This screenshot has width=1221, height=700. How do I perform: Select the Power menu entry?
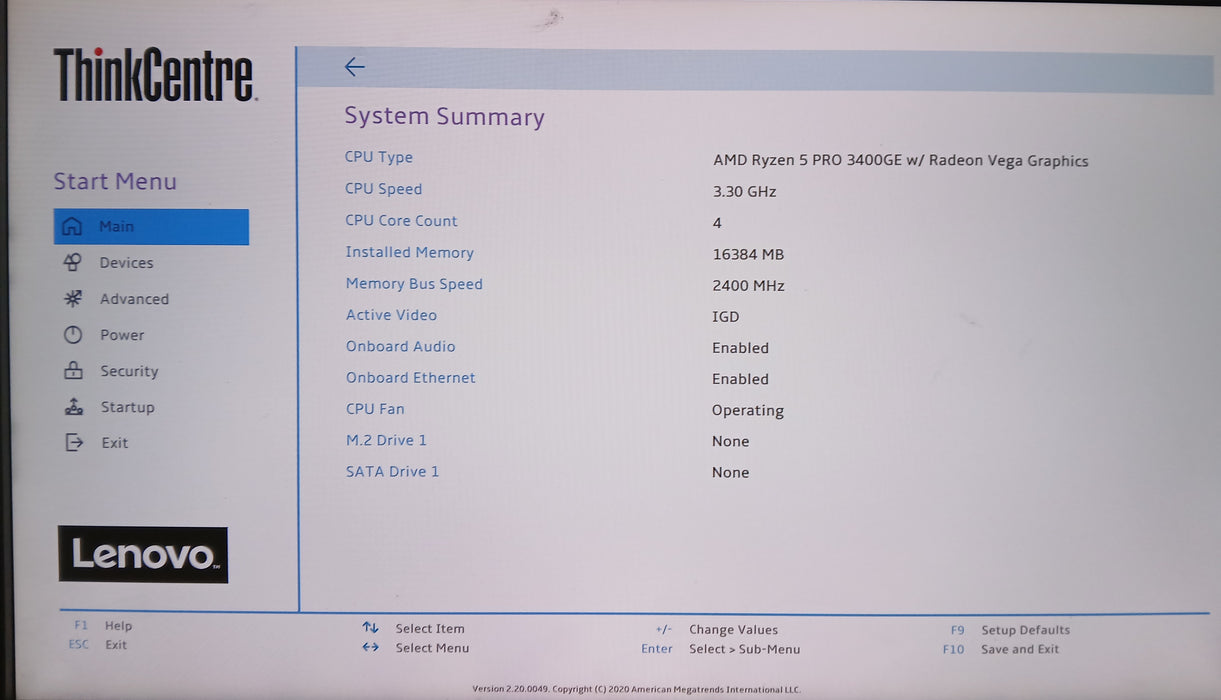[x=122, y=335]
